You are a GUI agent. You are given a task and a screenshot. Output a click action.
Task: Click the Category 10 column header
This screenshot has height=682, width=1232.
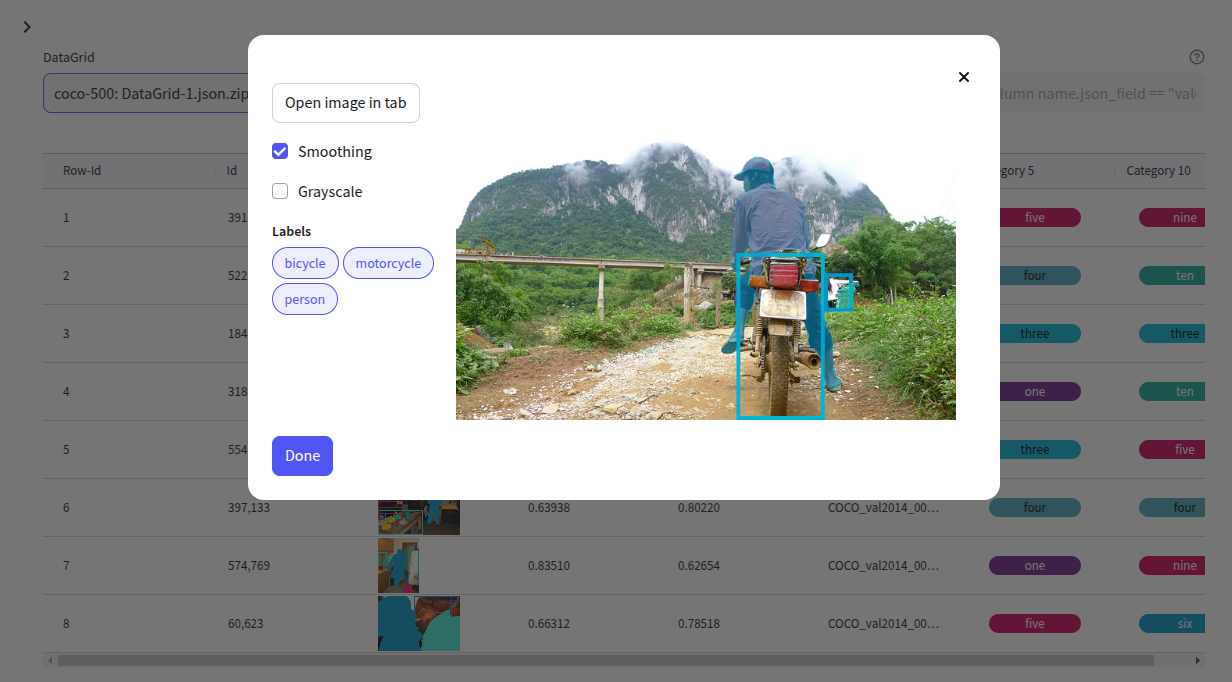[1158, 171]
